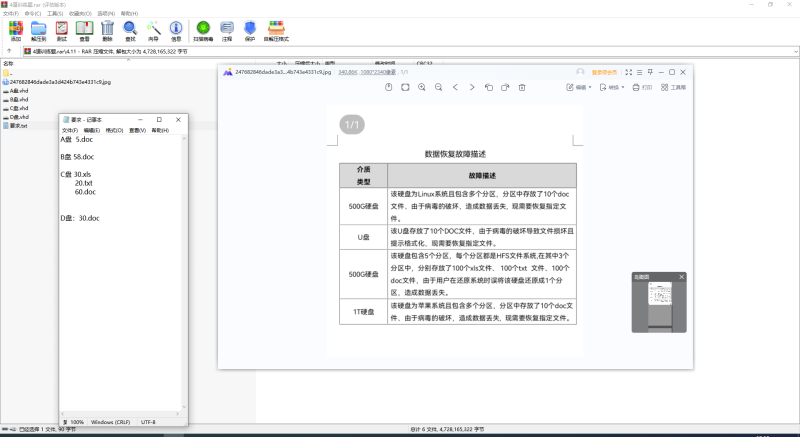Zoom in on the image in viewer

(422, 87)
